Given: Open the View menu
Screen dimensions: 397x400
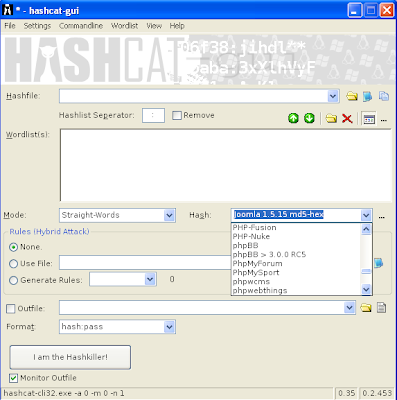Looking at the screenshot, I should click(x=154, y=26).
